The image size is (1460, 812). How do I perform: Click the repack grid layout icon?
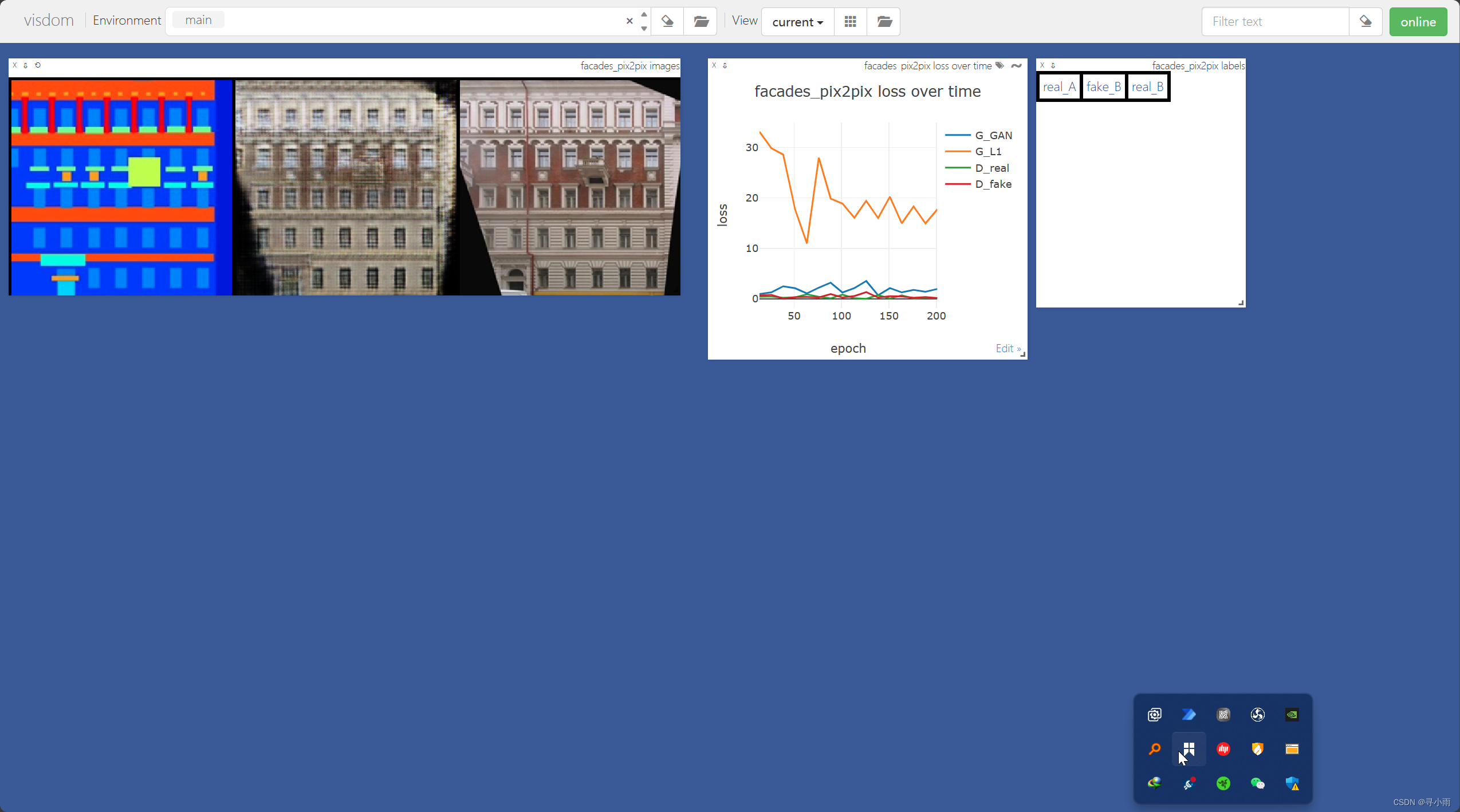tap(850, 22)
